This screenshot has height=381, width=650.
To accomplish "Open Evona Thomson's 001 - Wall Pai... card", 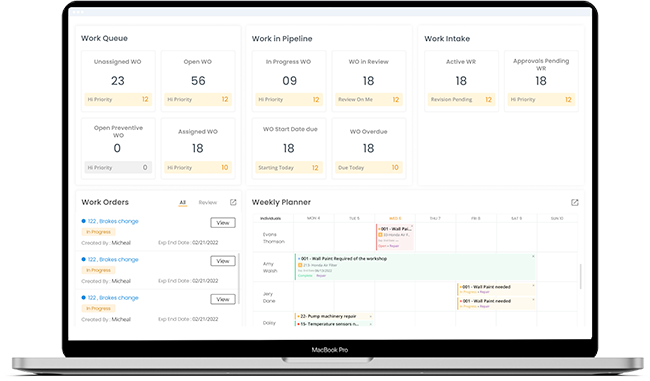I will (395, 237).
